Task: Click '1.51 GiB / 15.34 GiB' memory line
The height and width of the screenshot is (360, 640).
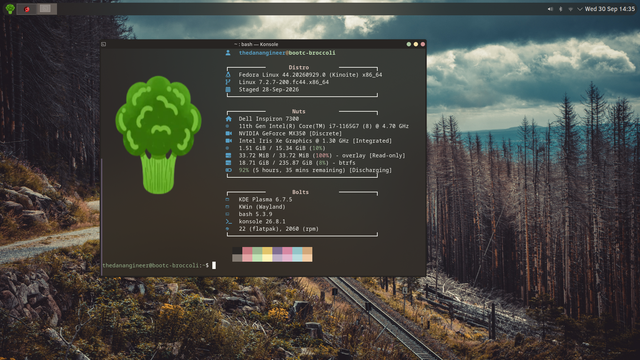Action: (x=282, y=148)
